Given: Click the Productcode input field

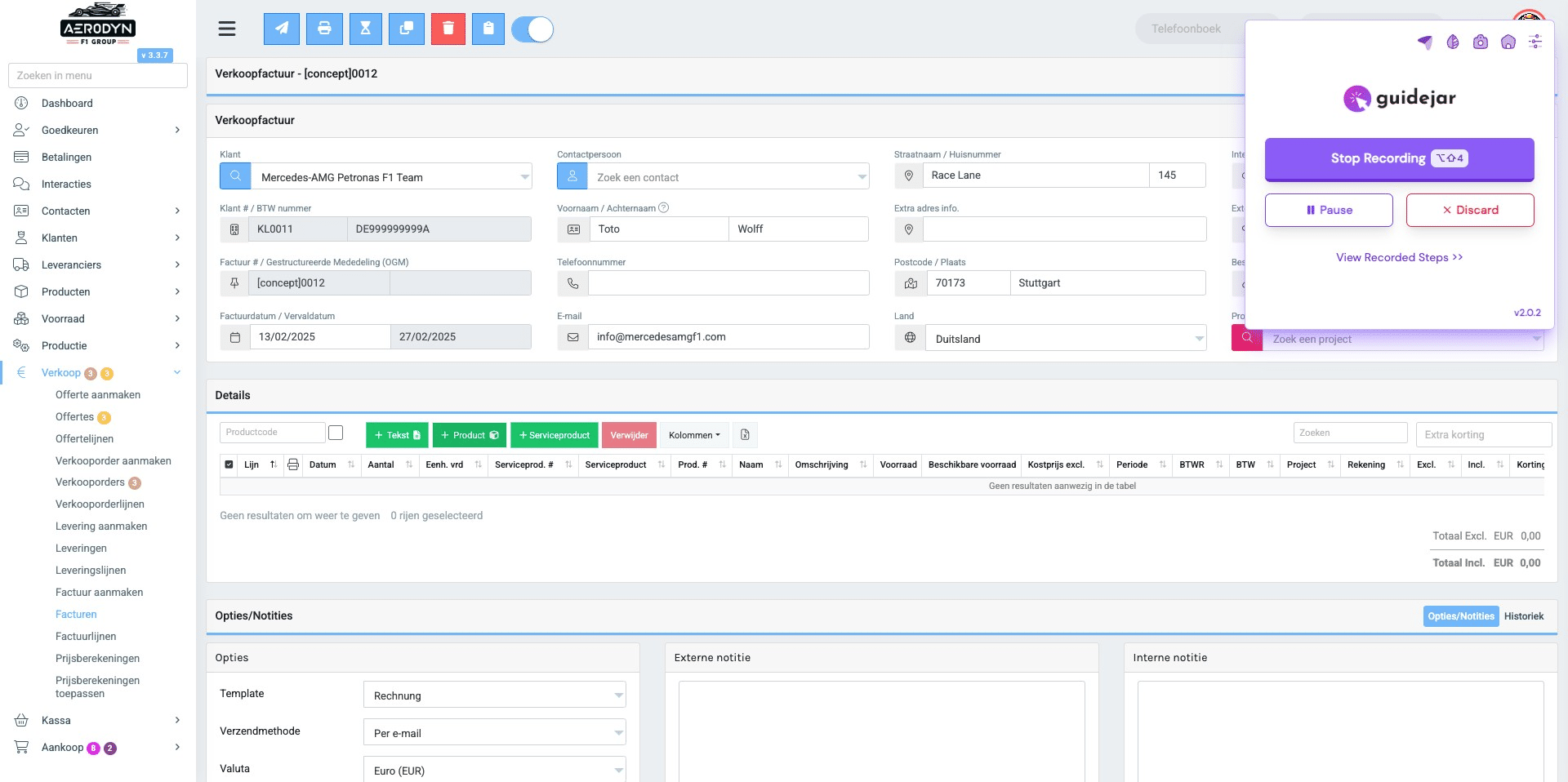Looking at the screenshot, I should (273, 433).
